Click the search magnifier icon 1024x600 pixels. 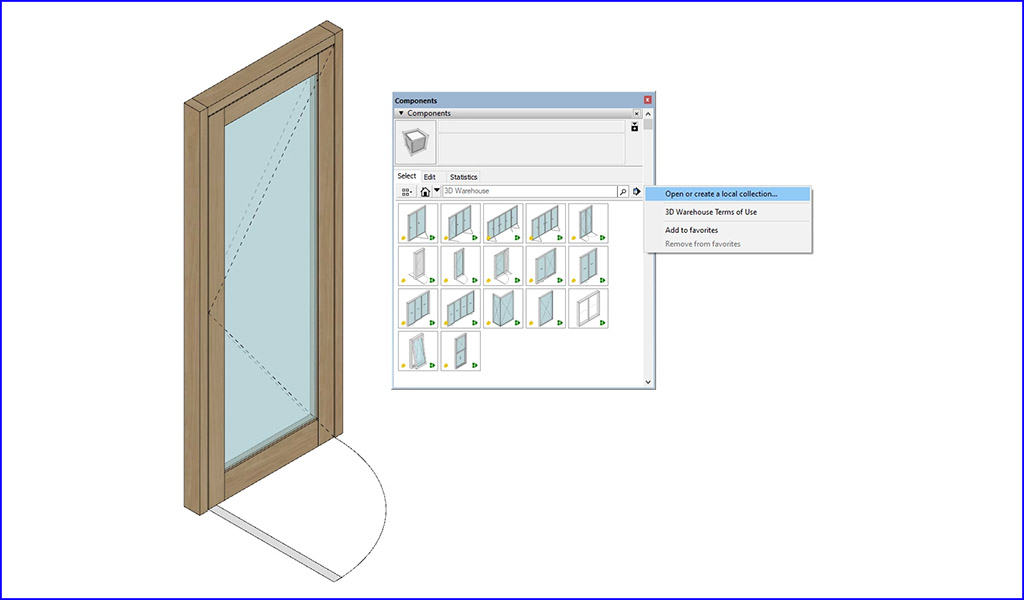pos(623,191)
